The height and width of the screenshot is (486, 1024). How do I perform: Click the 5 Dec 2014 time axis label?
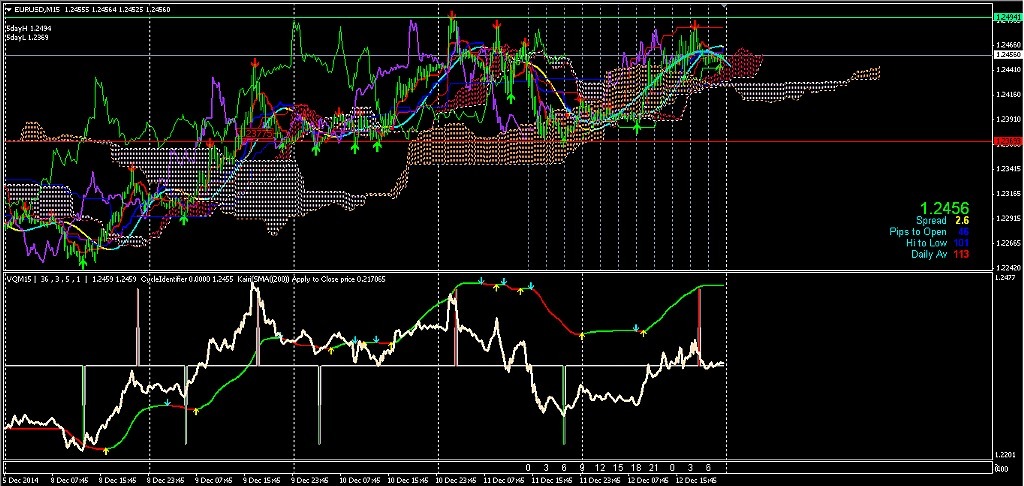[18, 480]
